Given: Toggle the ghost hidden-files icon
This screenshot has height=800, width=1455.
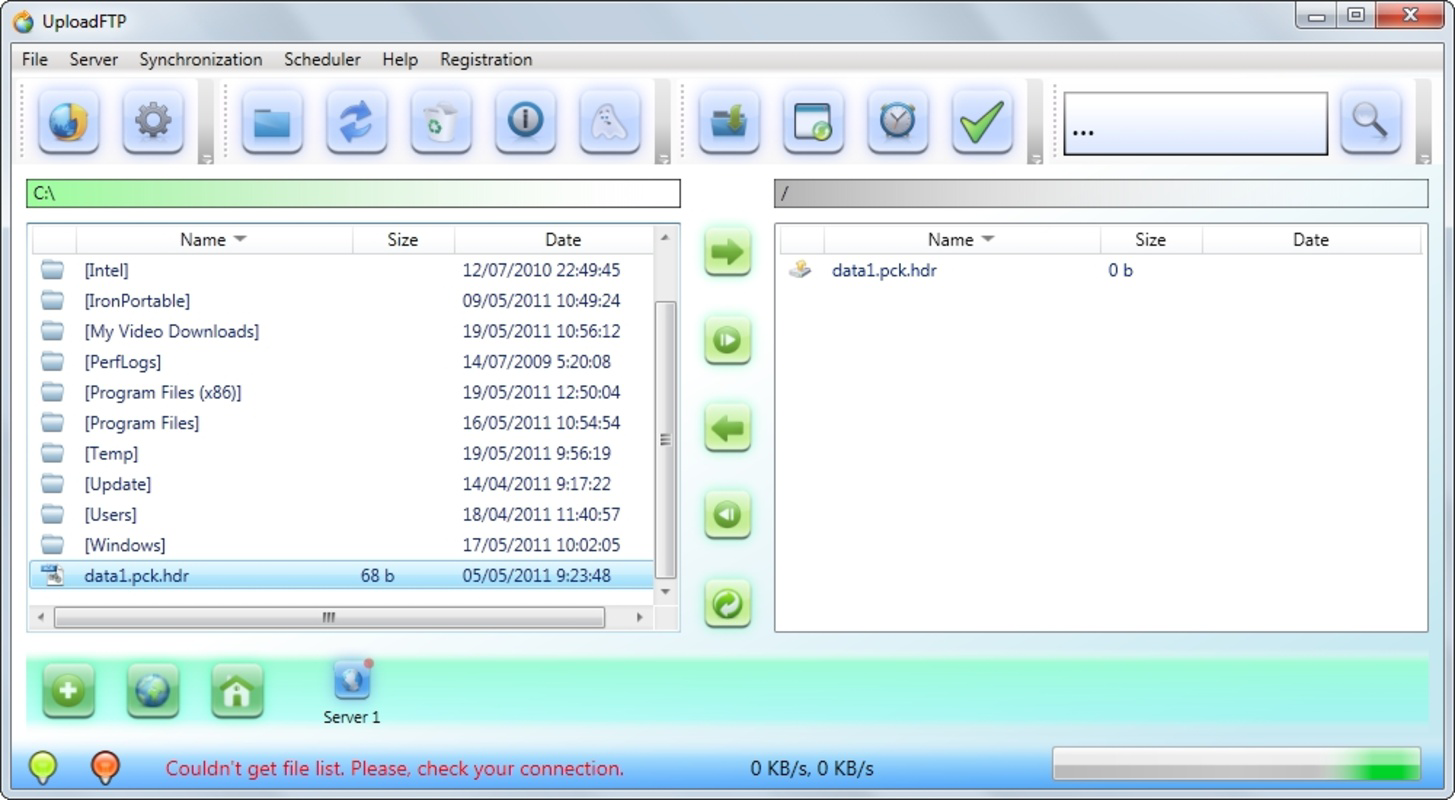Looking at the screenshot, I should [x=609, y=120].
